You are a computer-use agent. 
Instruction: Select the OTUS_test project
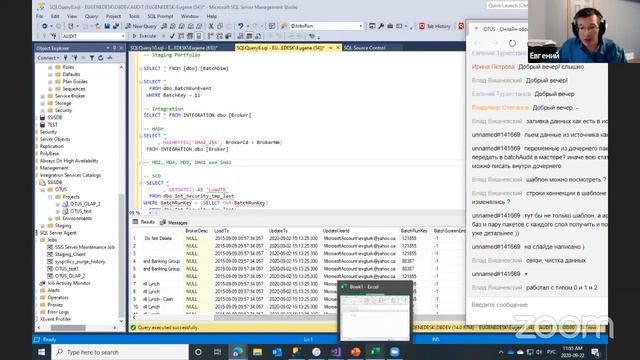click(80, 211)
